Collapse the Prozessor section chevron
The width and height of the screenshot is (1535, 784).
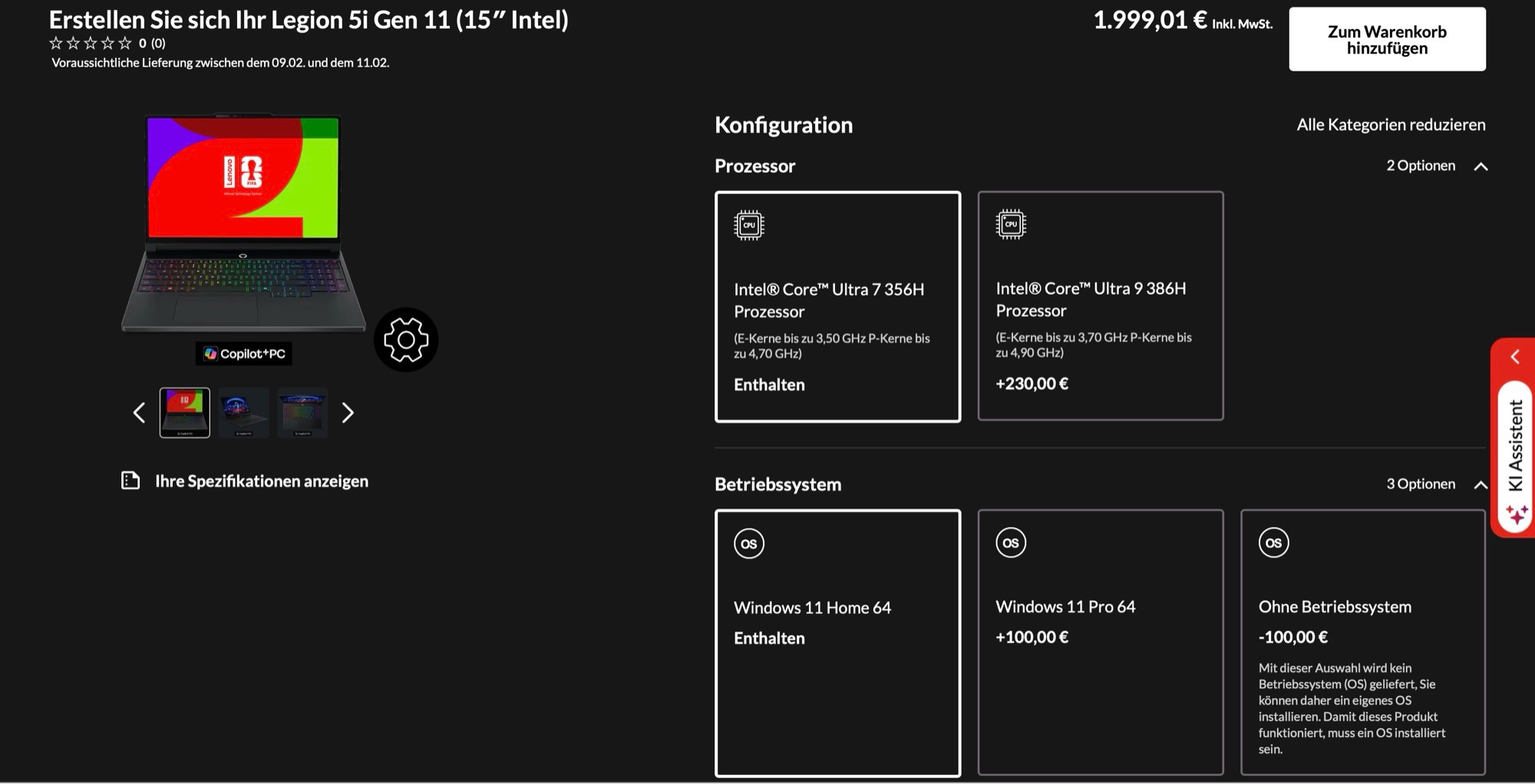[1481, 166]
